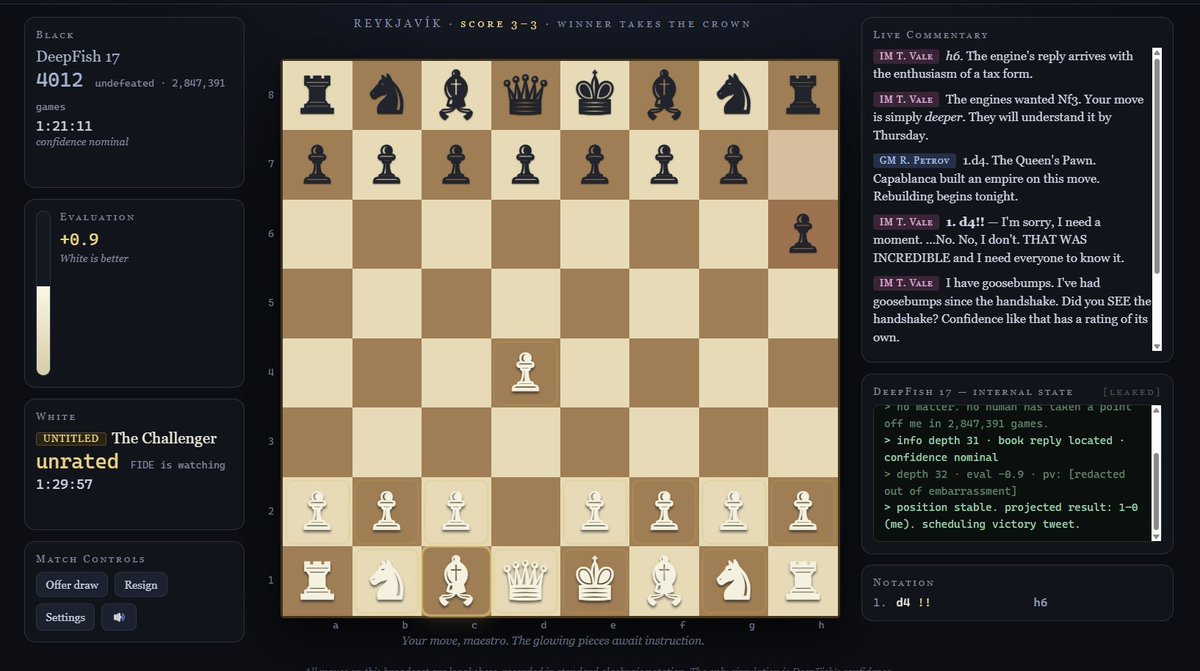Viewport: 1200px width, 671px height.
Task: Select the white pawn on h2
Action: point(803,512)
